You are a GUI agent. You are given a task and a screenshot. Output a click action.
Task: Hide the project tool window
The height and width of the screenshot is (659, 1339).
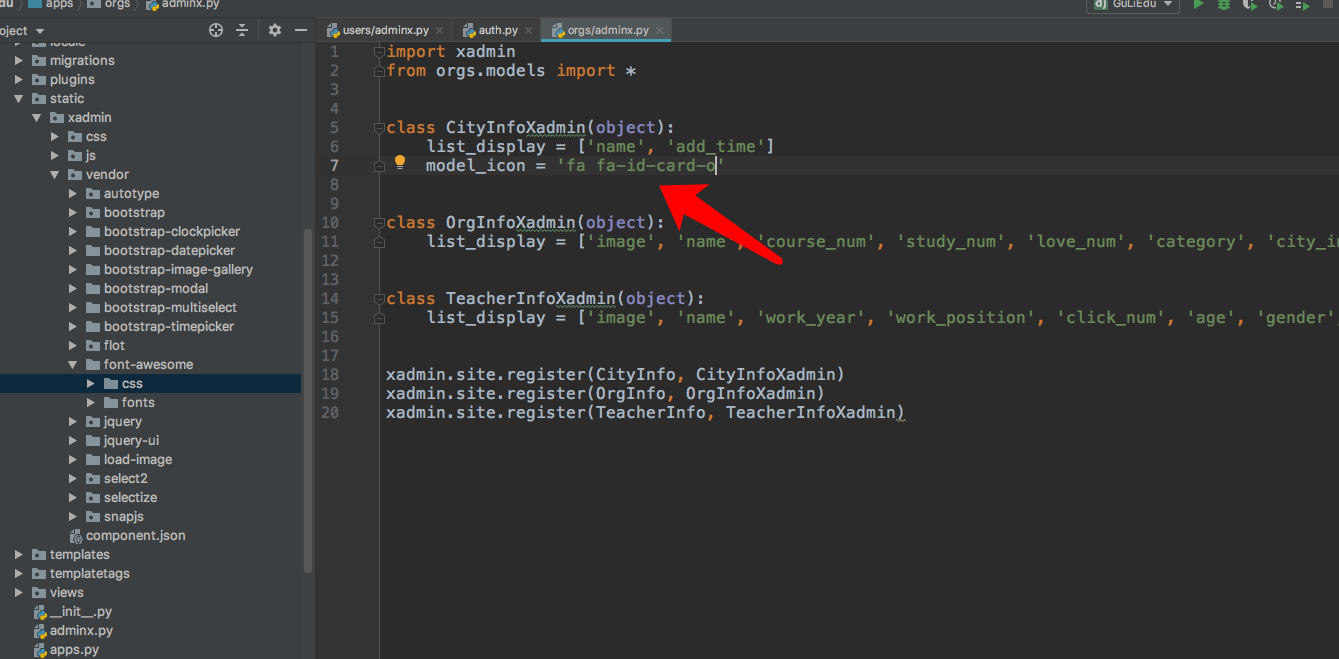click(x=301, y=31)
